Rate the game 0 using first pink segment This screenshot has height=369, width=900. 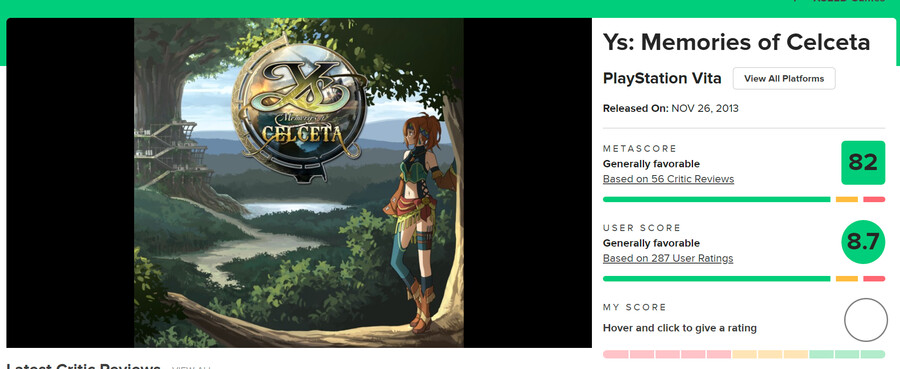[x=615, y=354]
